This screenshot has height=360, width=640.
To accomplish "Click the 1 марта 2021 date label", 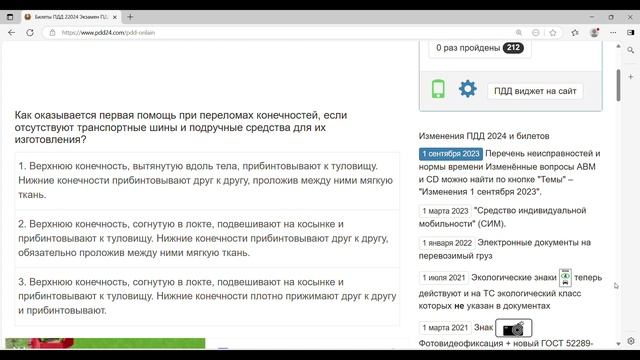I will (x=445, y=328).
